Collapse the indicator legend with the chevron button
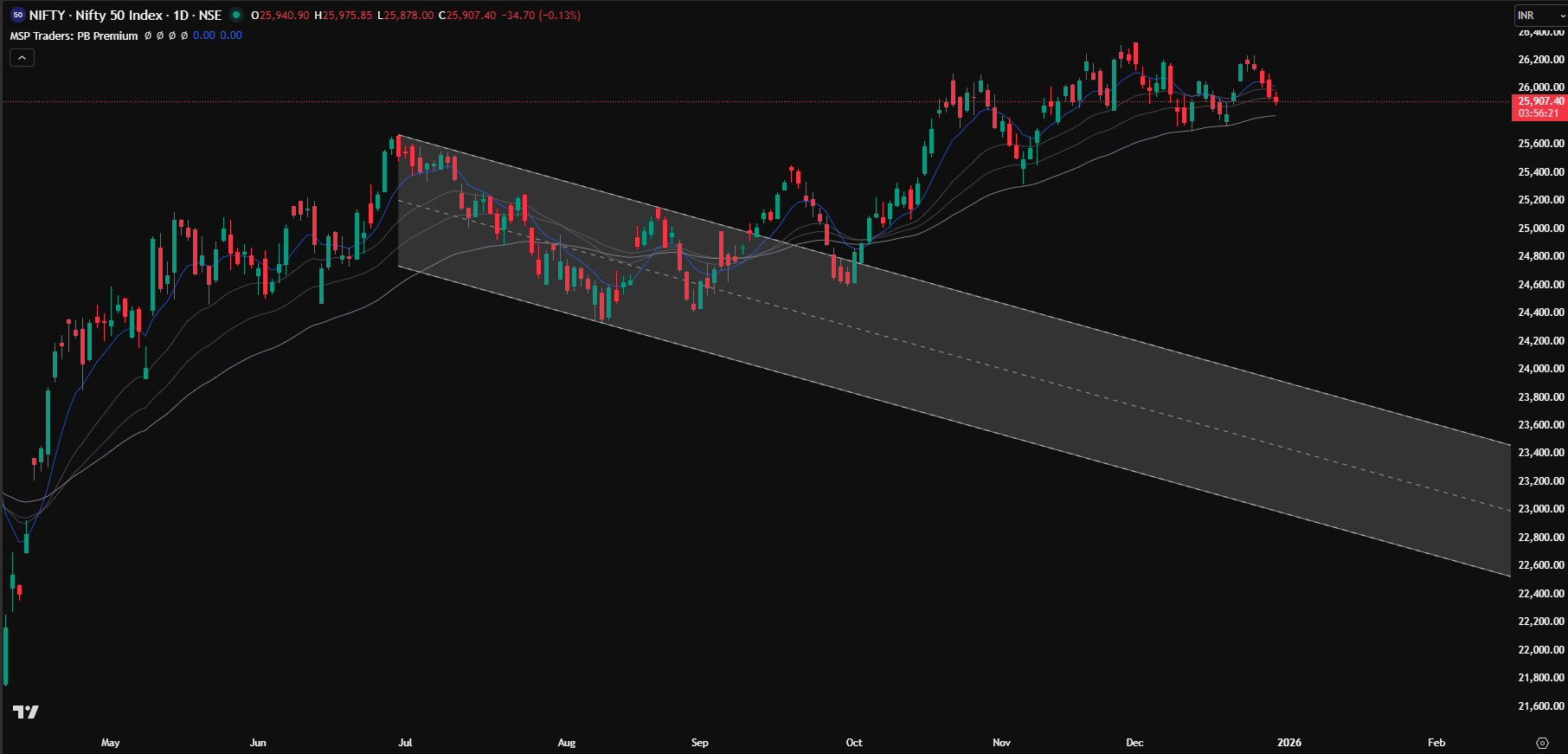The image size is (1568, 754). pyautogui.click(x=22, y=58)
